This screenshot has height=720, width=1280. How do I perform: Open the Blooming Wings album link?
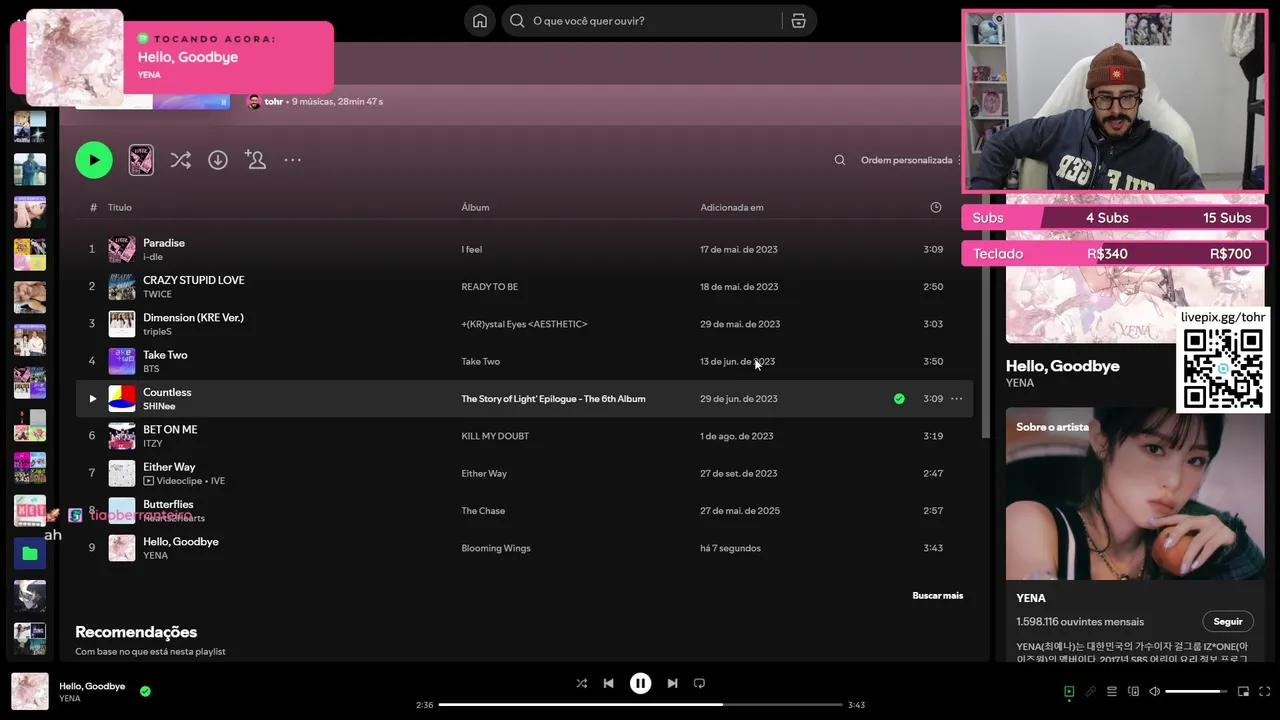coord(495,548)
